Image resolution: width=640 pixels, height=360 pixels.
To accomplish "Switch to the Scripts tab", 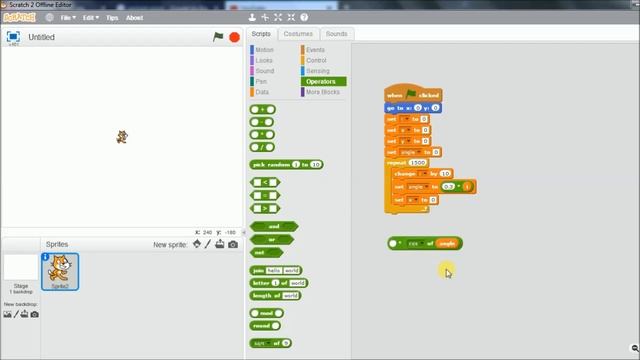I will click(261, 34).
